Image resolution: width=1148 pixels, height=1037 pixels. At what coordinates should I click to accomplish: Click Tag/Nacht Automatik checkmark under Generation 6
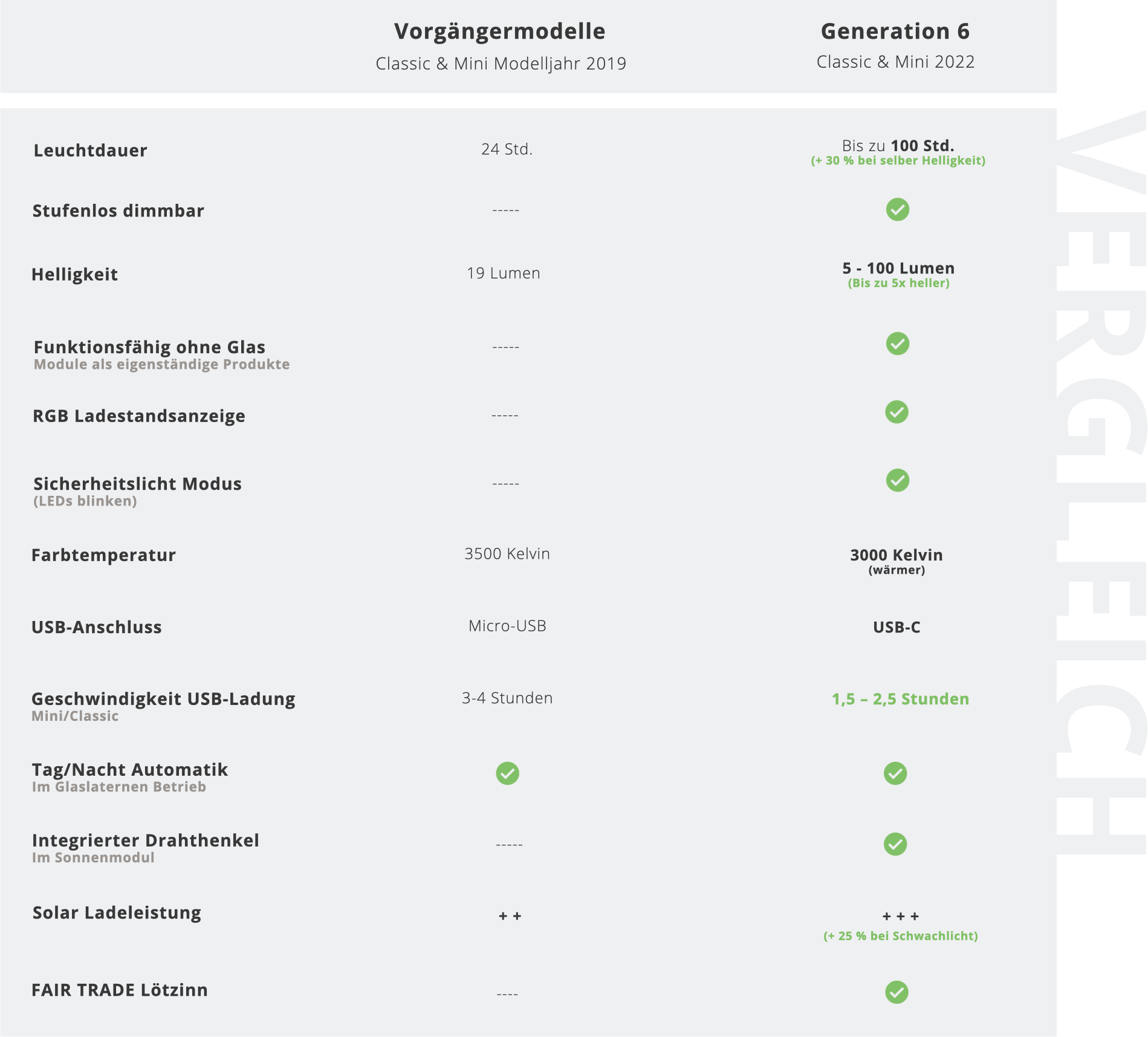pos(895,773)
